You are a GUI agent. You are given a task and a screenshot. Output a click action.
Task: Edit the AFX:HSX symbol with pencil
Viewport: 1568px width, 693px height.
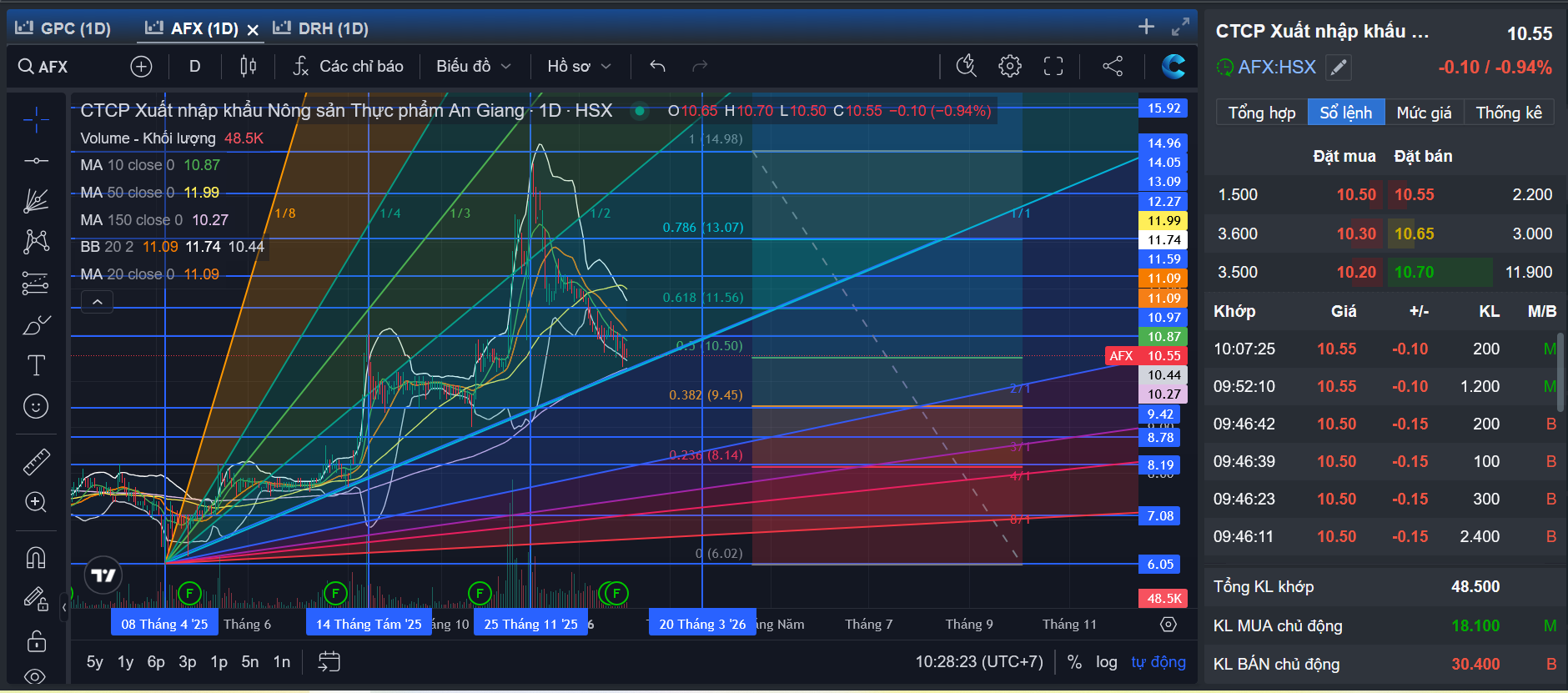pyautogui.click(x=1339, y=68)
